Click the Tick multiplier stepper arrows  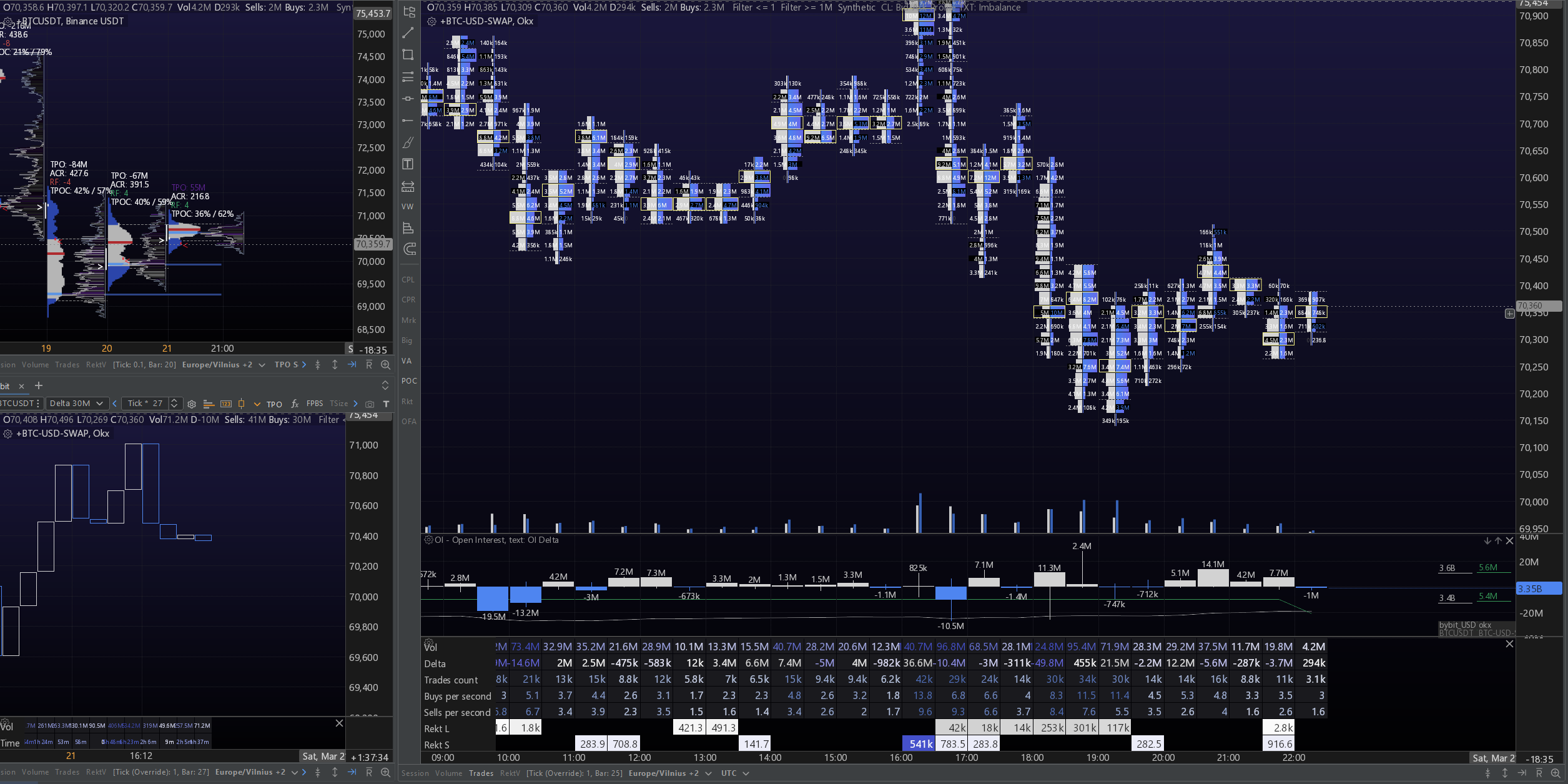pyautogui.click(x=175, y=404)
